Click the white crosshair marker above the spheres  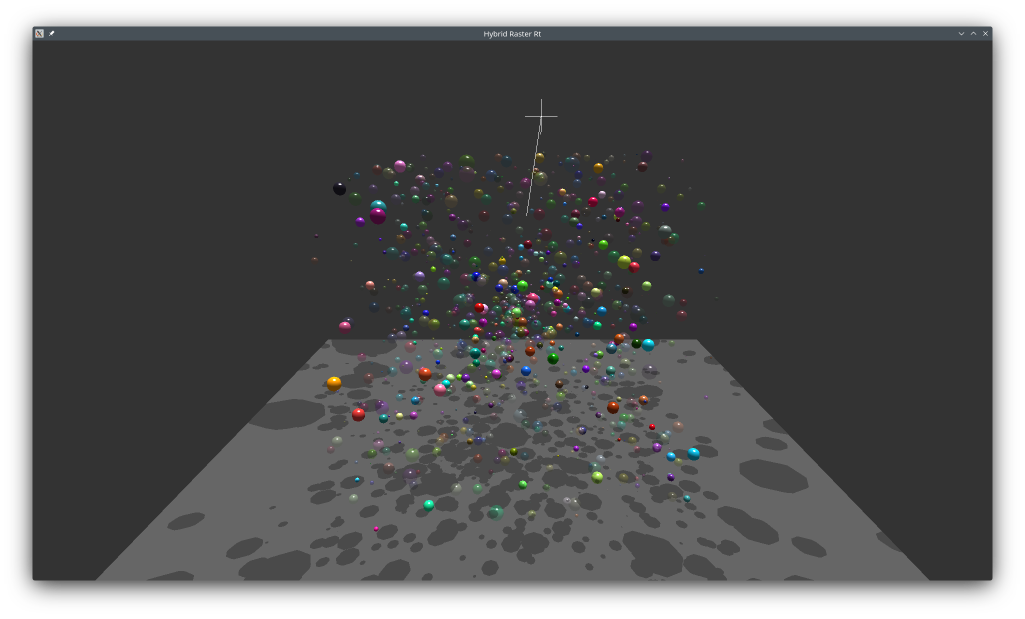pyautogui.click(x=541, y=116)
